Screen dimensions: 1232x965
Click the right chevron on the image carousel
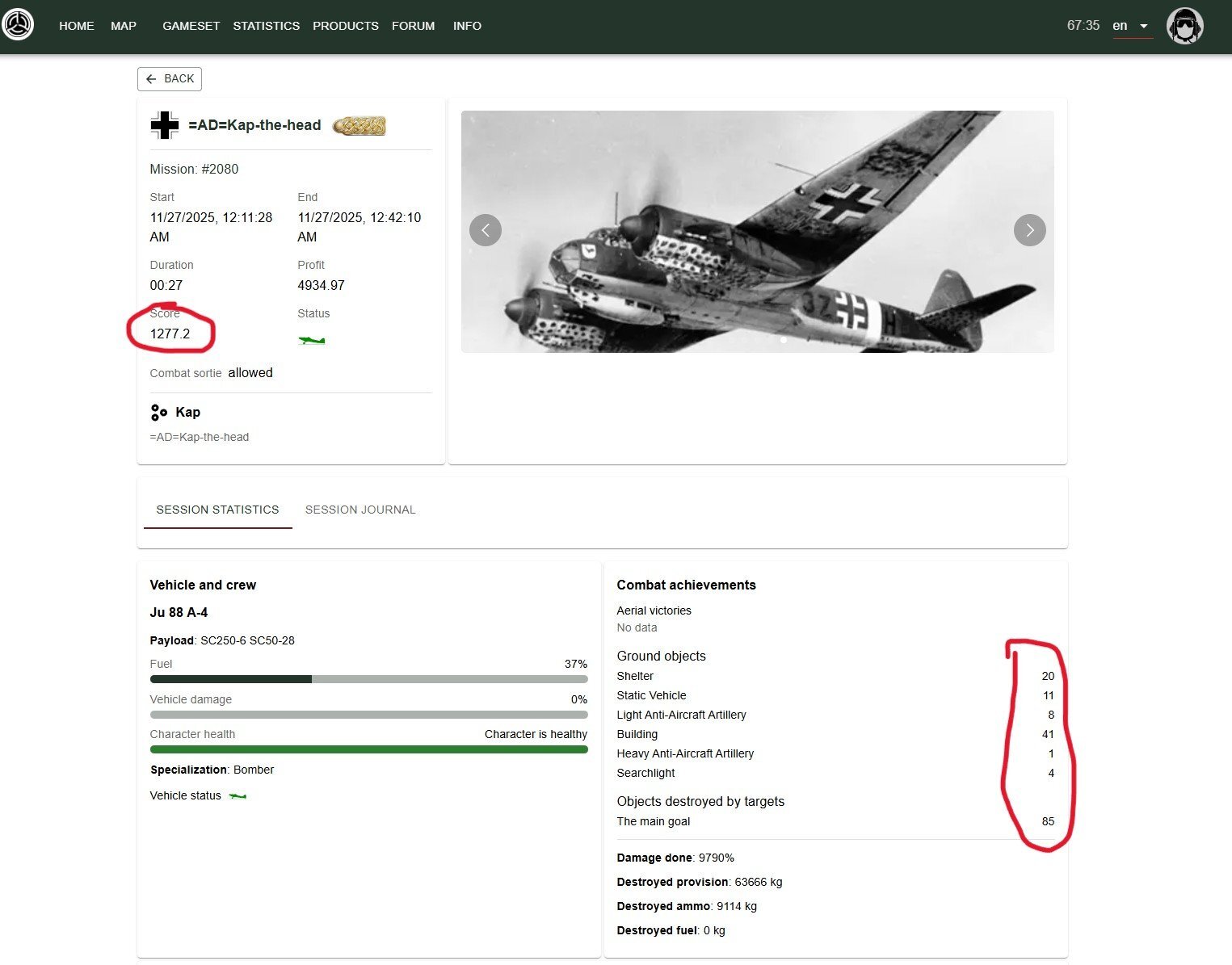(1029, 230)
